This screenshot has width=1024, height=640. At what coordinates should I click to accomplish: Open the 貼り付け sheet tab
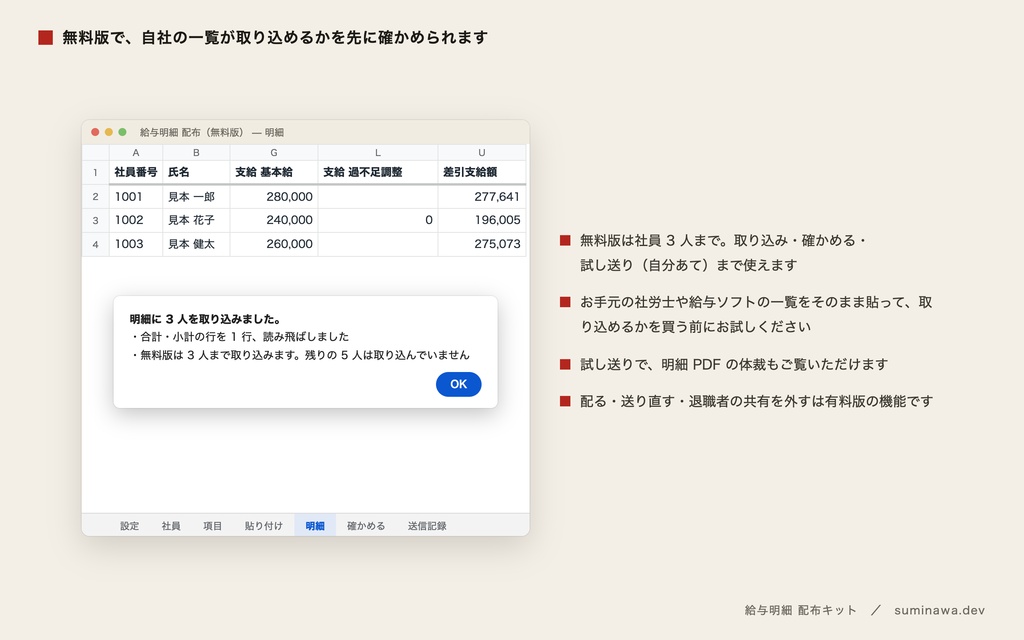(x=264, y=526)
